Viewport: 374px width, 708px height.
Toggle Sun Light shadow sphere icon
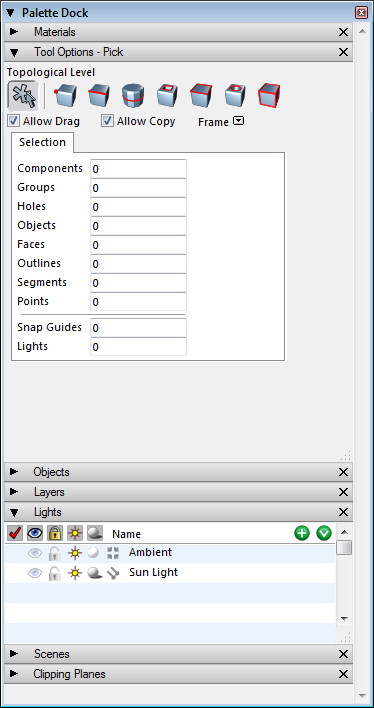[x=94, y=573]
